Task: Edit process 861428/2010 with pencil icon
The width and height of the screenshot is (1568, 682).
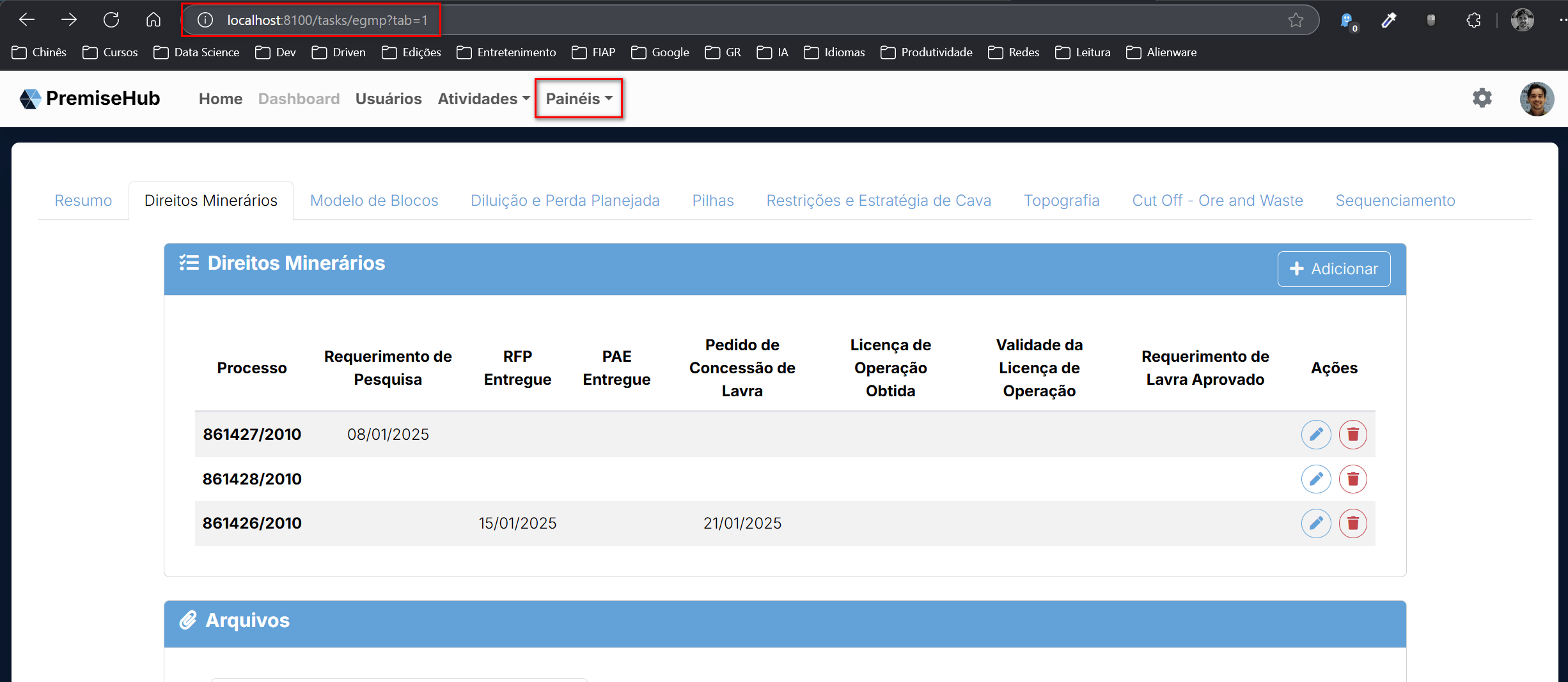Action: click(x=1316, y=479)
